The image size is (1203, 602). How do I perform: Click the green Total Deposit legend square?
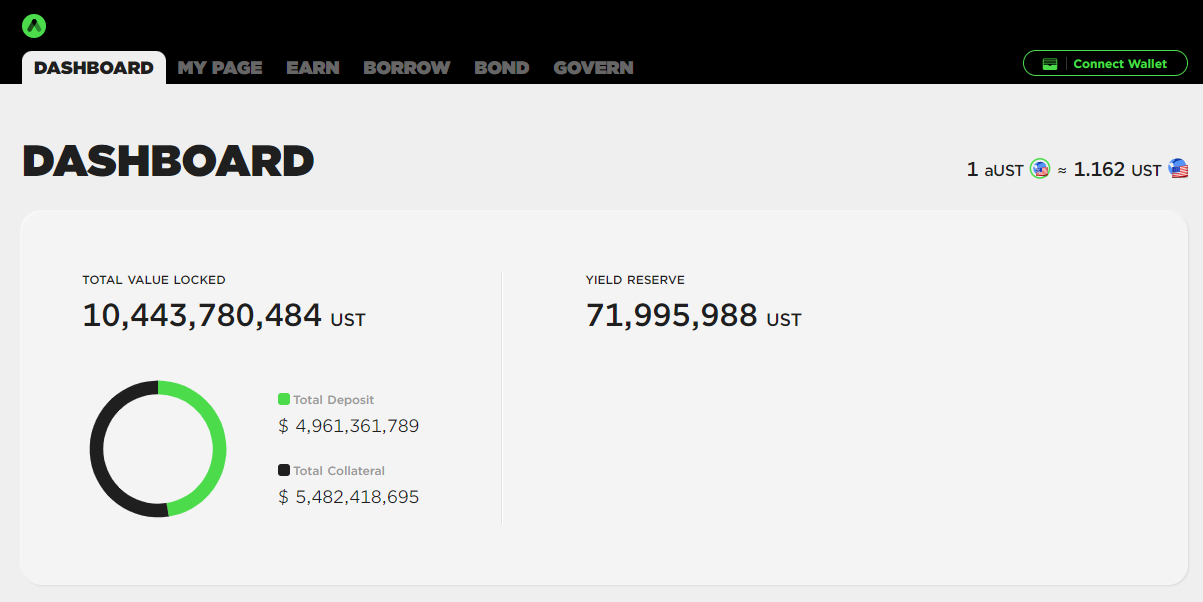(284, 400)
